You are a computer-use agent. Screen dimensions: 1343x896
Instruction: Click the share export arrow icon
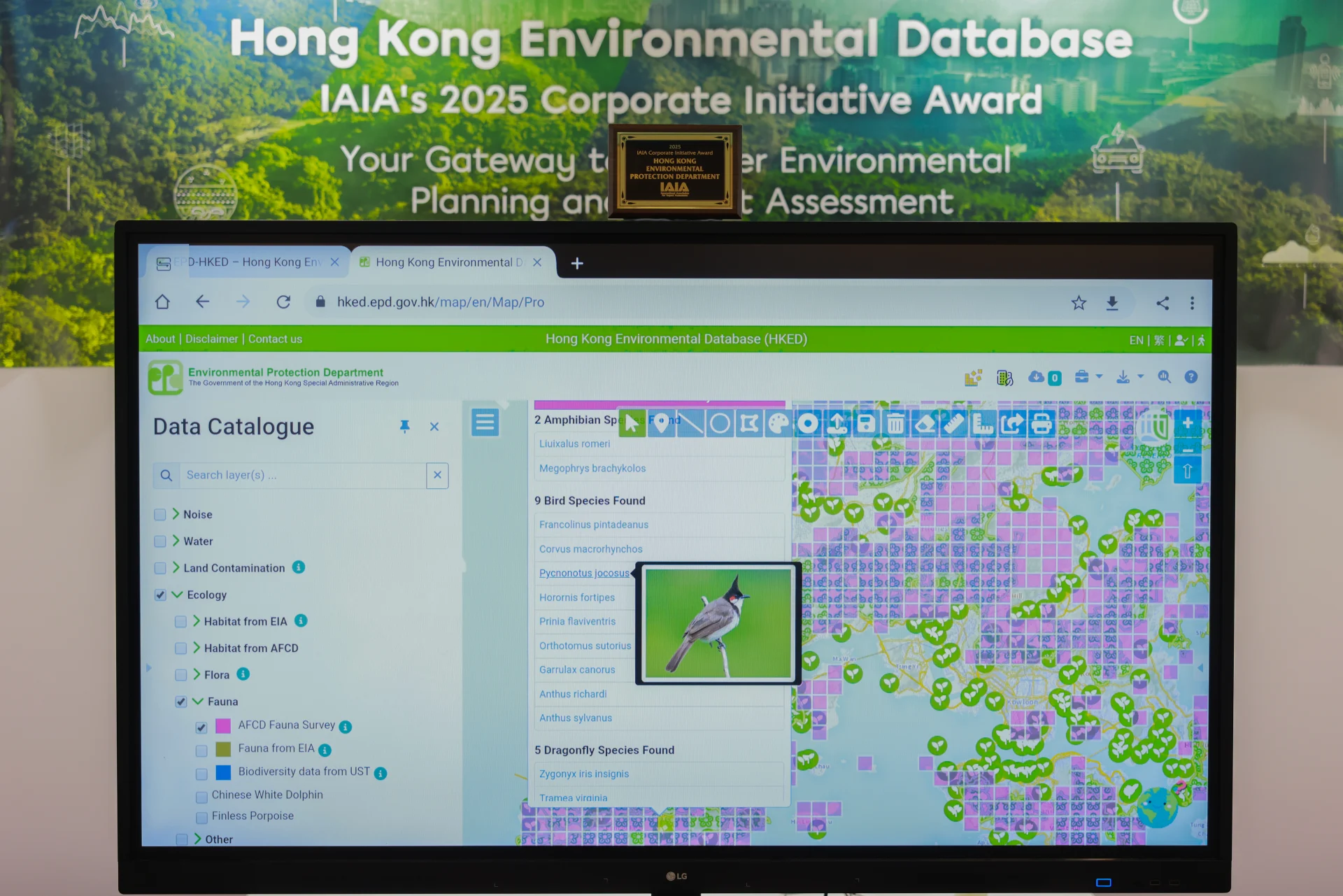click(x=1012, y=423)
